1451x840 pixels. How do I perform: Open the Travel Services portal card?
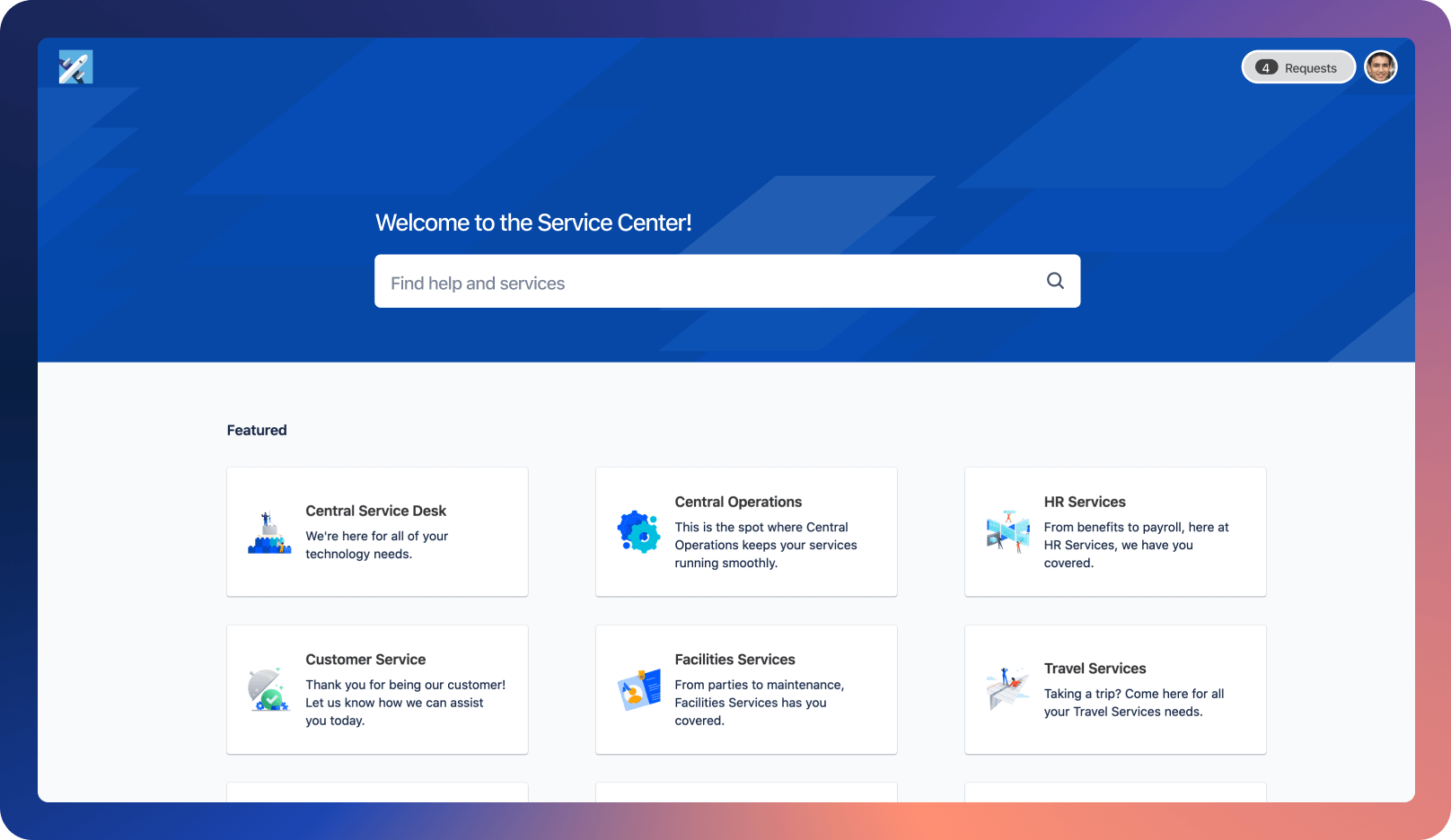1114,689
